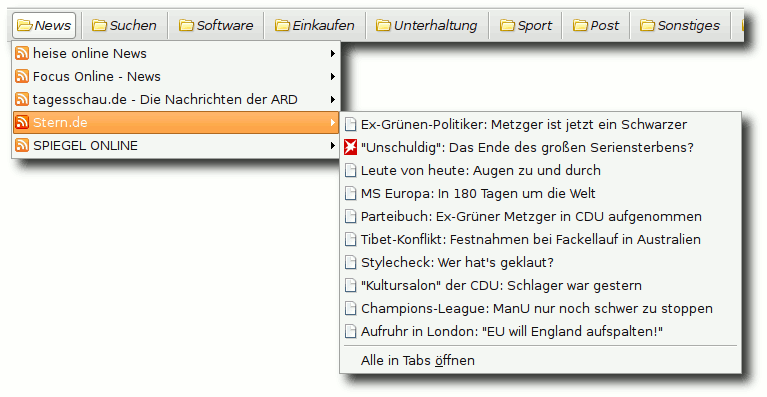767x397 pixels.
Task: Click the page icon beside Tibet-Konflikt headline
Action: (351, 239)
